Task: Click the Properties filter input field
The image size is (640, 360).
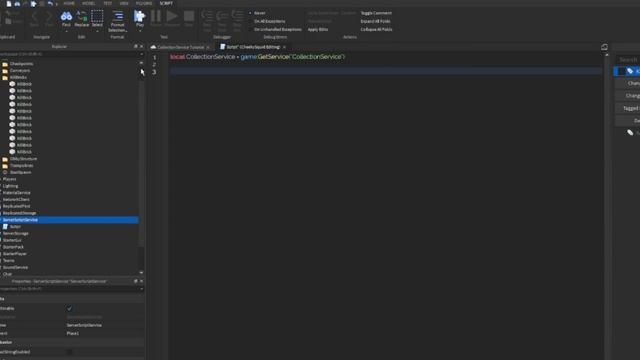Action: pyautogui.click(x=69, y=289)
